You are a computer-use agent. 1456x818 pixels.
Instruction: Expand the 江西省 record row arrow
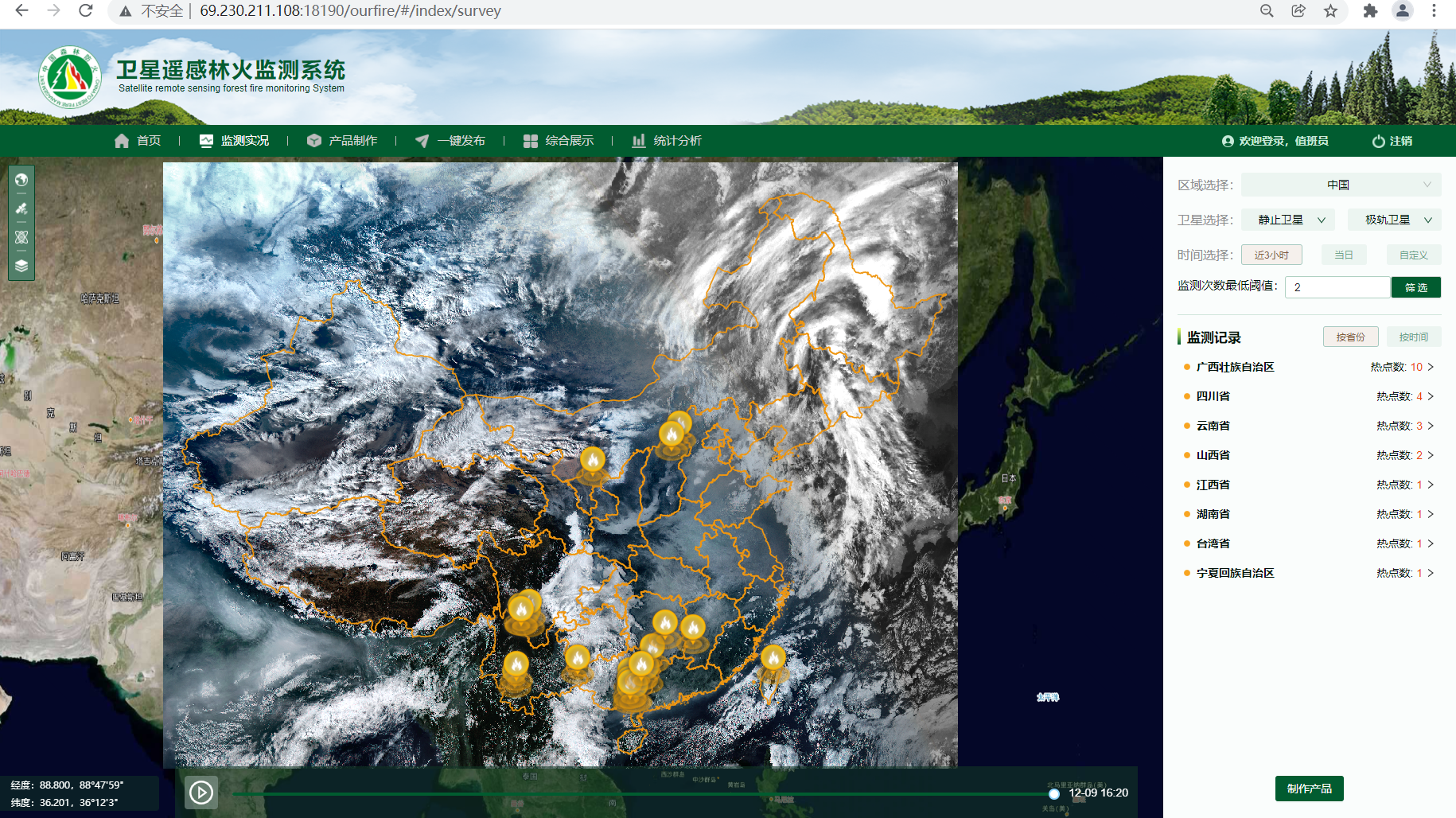tap(1431, 485)
